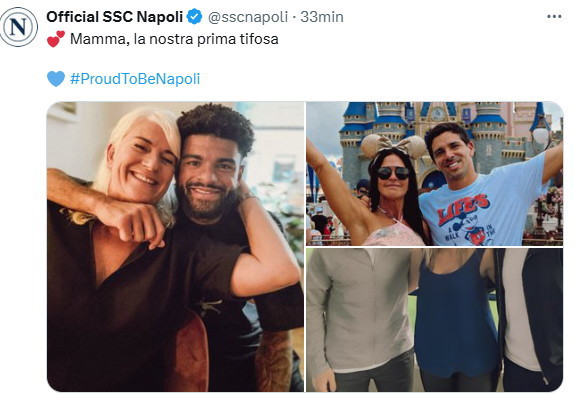The height and width of the screenshot is (394, 574).
Task: Click the Minnie Mouse ears headband
Action: pyautogui.click(x=394, y=146)
